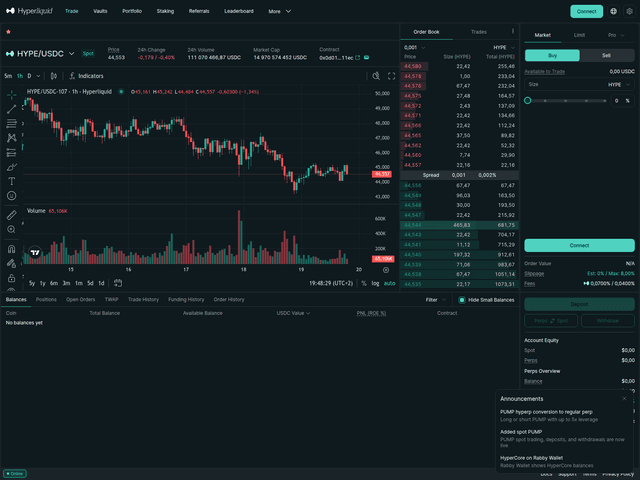Screen dimensions: 640x480
Task: Open quick search on chart
Action: coord(376,76)
